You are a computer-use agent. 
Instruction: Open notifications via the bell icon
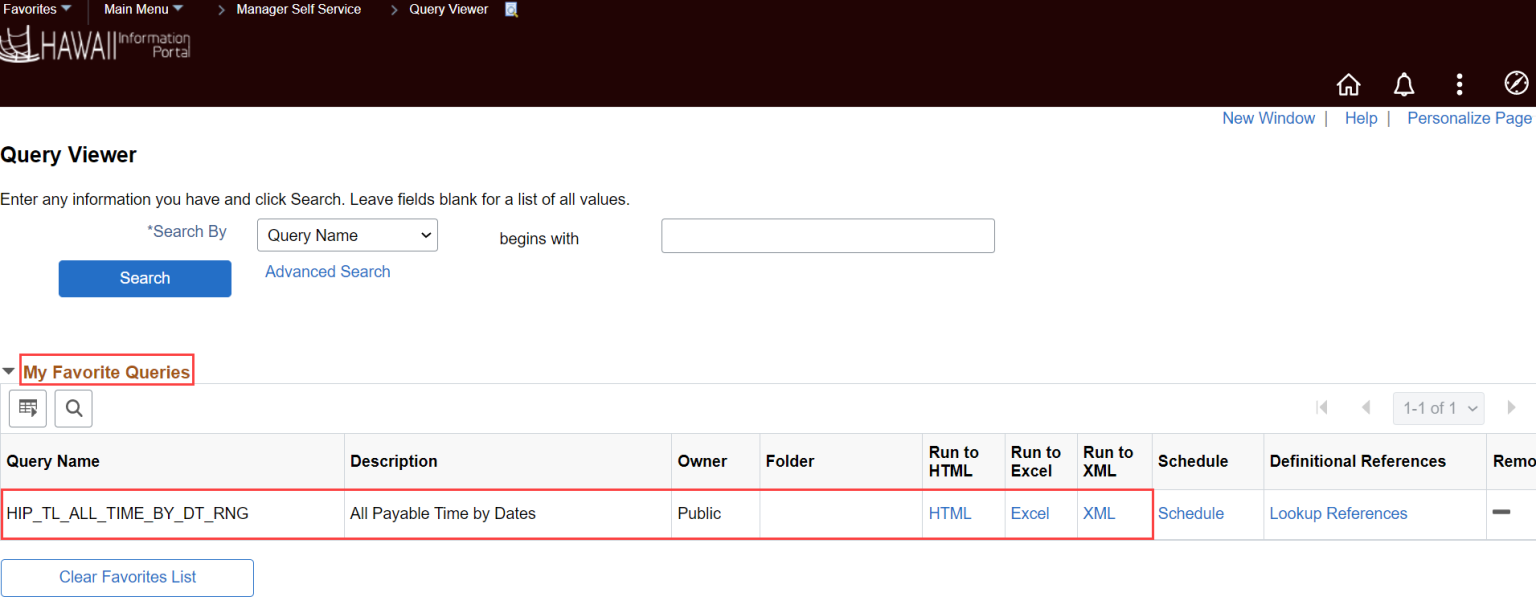(1404, 84)
